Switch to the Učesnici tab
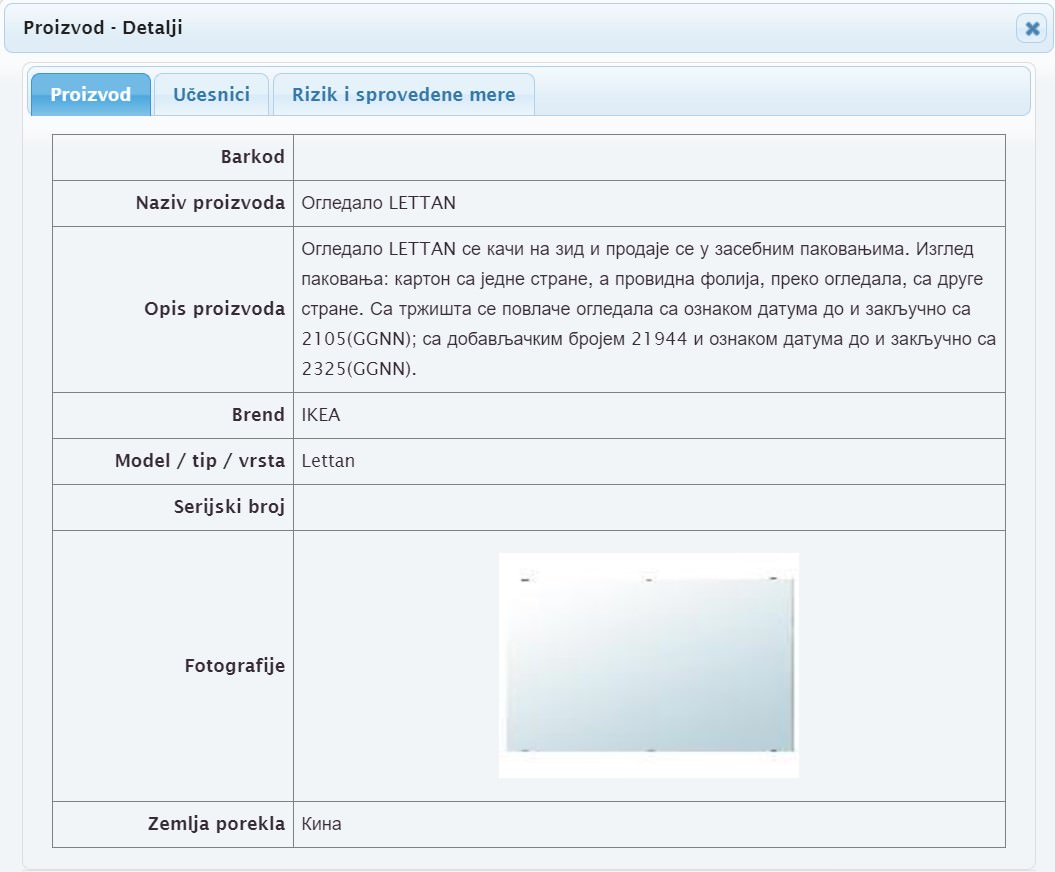 [x=211, y=95]
